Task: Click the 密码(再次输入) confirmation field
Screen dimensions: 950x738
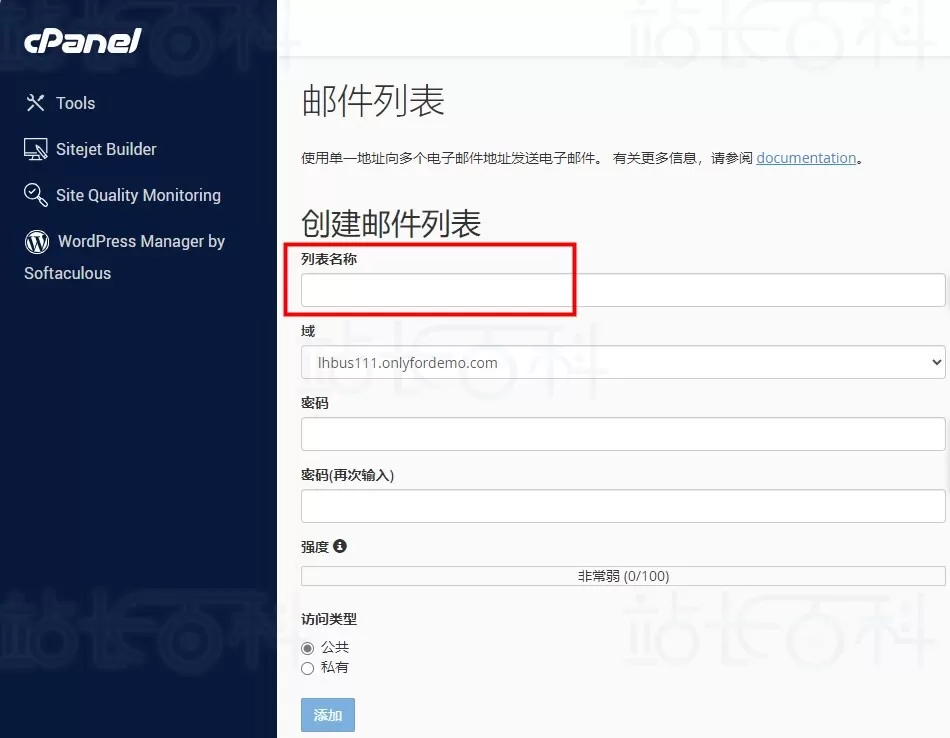Action: [x=622, y=506]
